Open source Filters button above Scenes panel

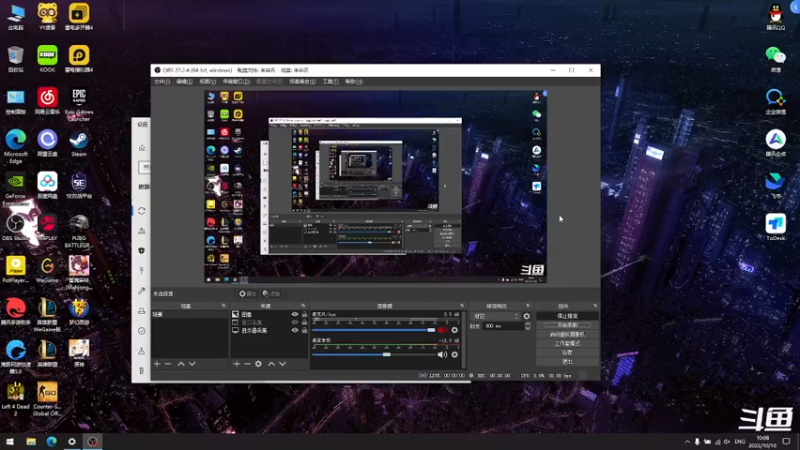click(271, 294)
